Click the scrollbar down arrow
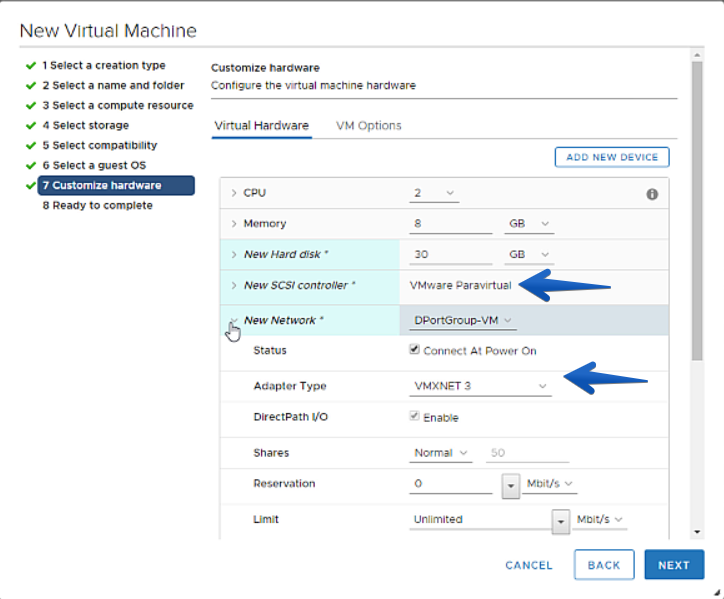 697,532
